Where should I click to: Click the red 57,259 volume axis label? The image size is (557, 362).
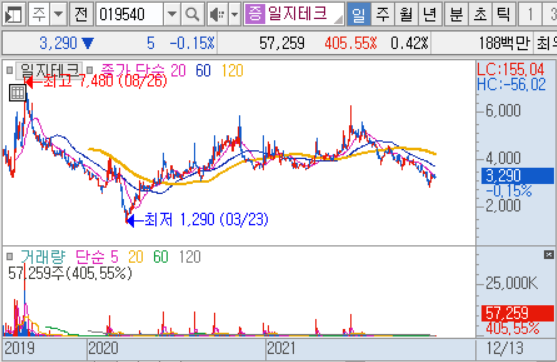pyautogui.click(x=517, y=313)
